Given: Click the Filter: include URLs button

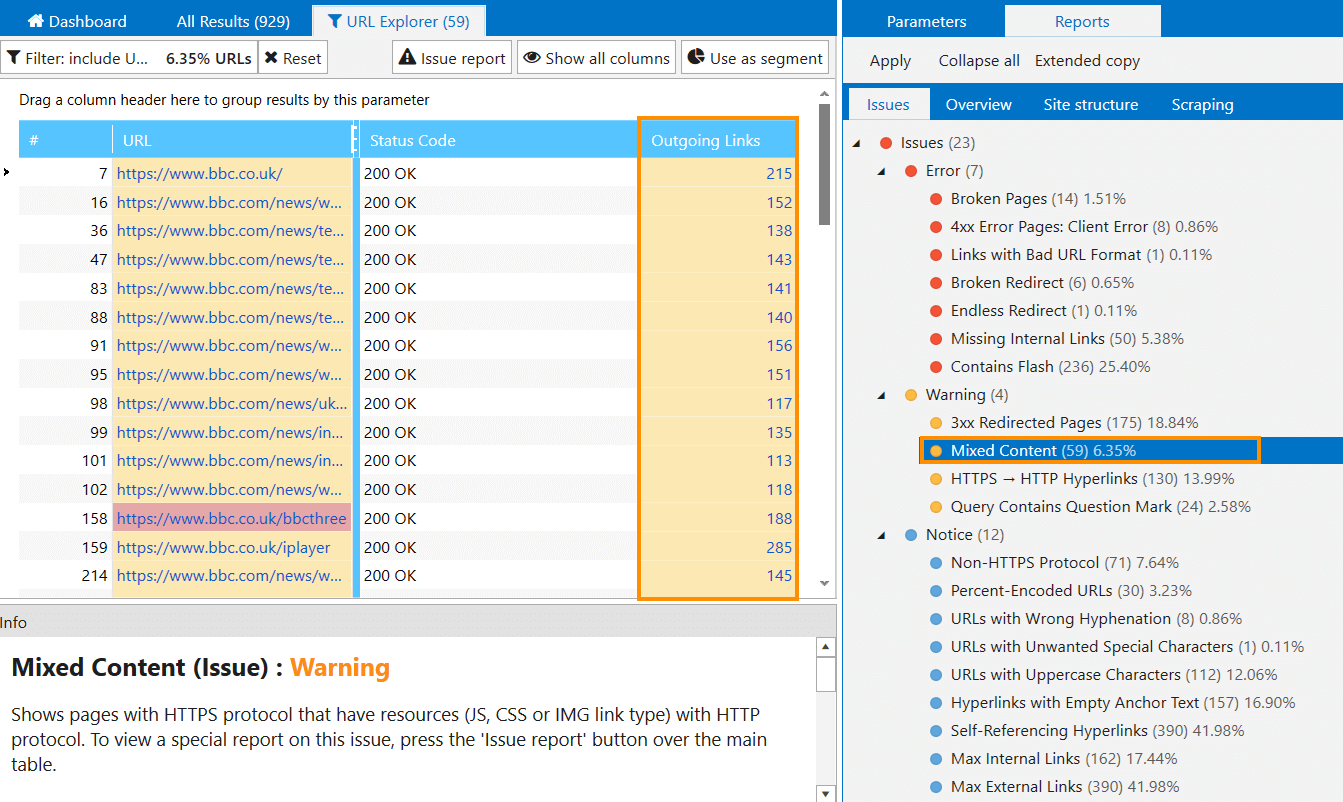Looking at the screenshot, I should [x=129, y=58].
